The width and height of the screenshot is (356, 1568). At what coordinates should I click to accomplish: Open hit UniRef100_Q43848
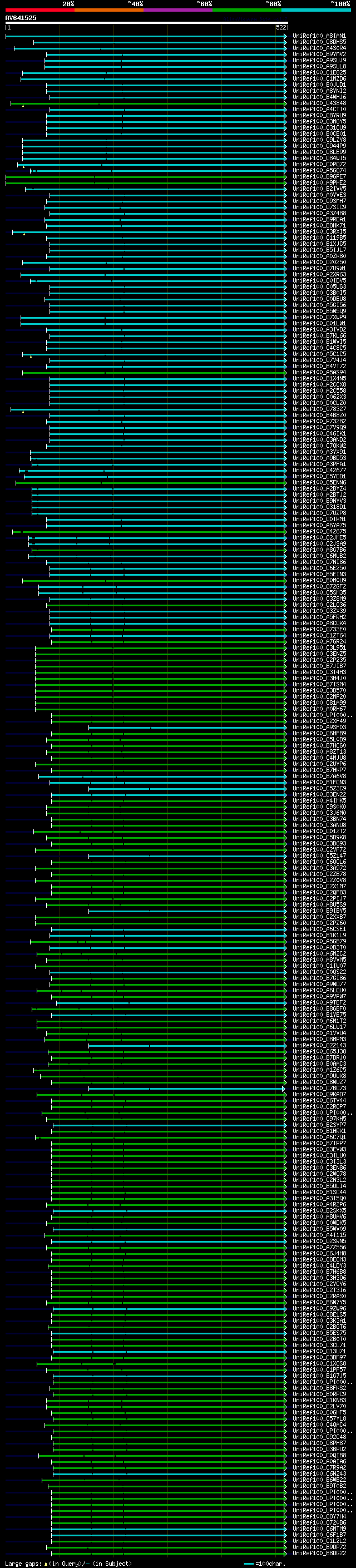point(319,103)
